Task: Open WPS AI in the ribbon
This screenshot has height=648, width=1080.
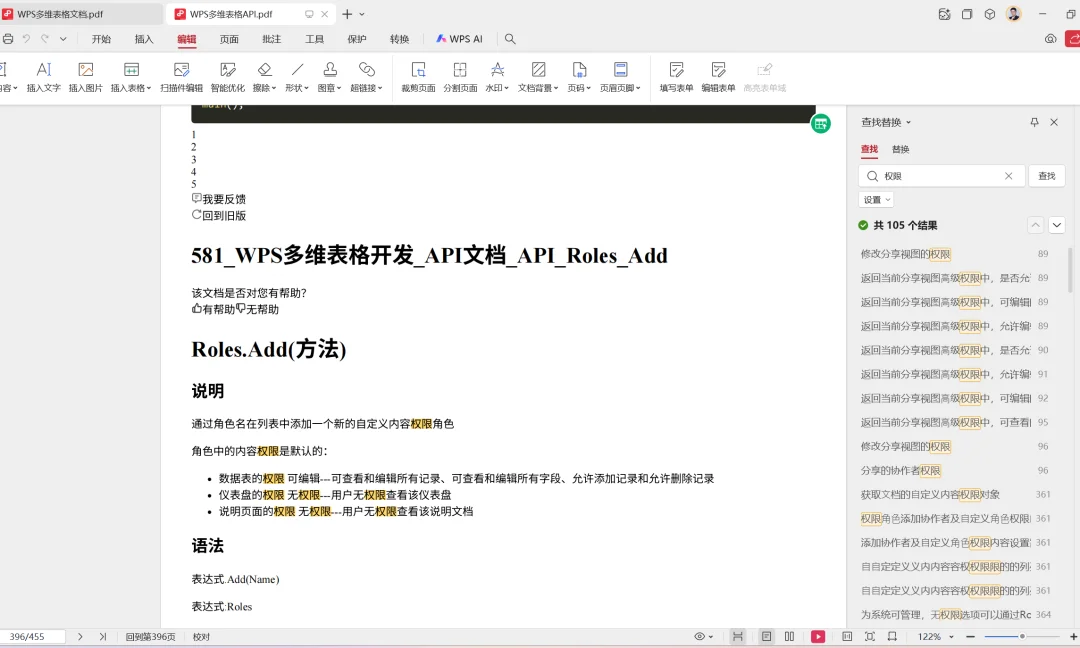Action: click(x=459, y=39)
